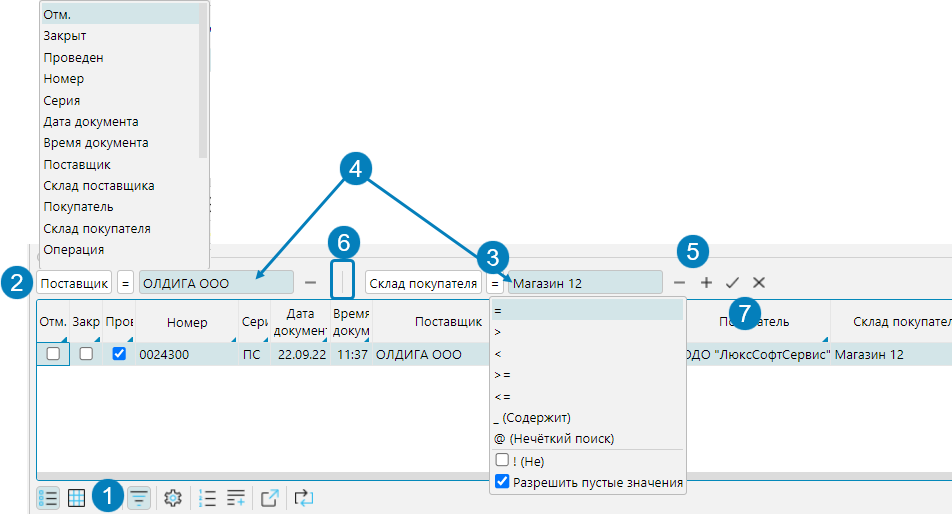952x514 pixels.
Task: Choose Время документа in the field list
Action: click(x=120, y=143)
